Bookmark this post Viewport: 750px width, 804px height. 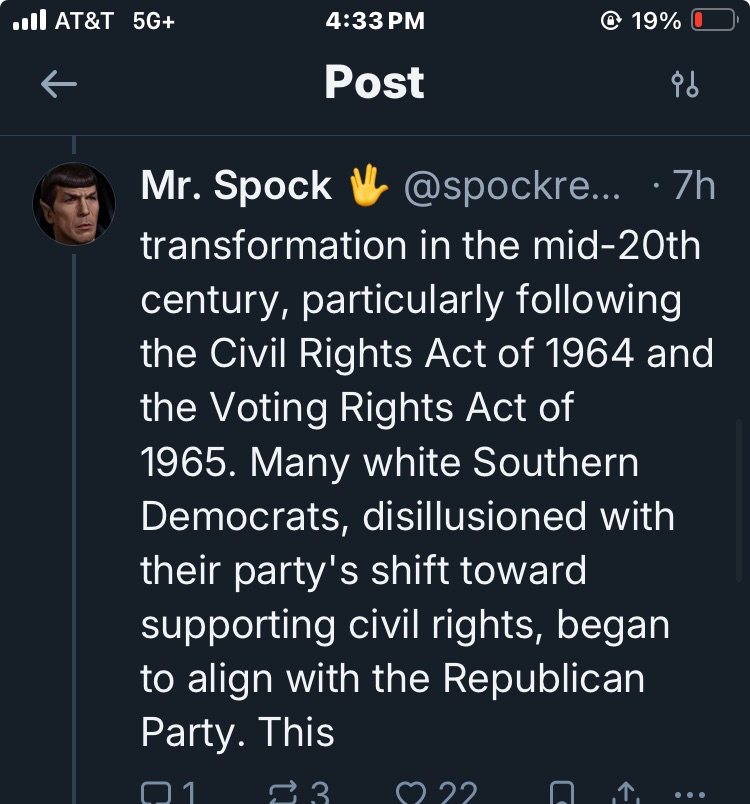(x=563, y=795)
